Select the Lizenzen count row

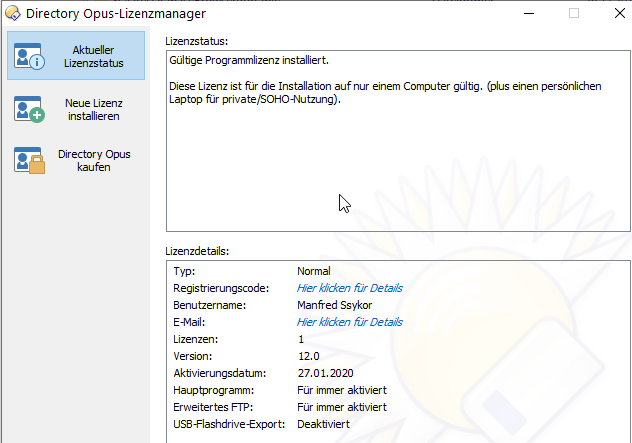[x=300, y=339]
